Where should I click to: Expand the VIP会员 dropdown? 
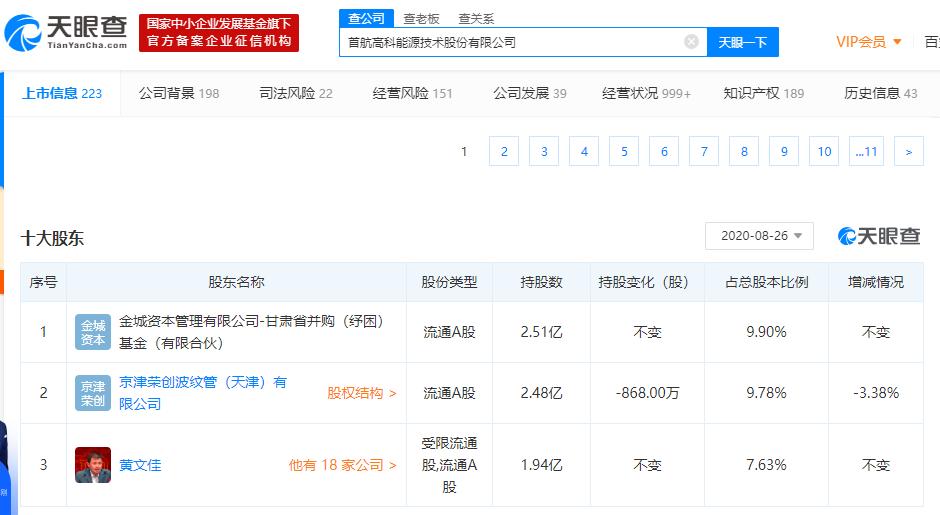869,42
